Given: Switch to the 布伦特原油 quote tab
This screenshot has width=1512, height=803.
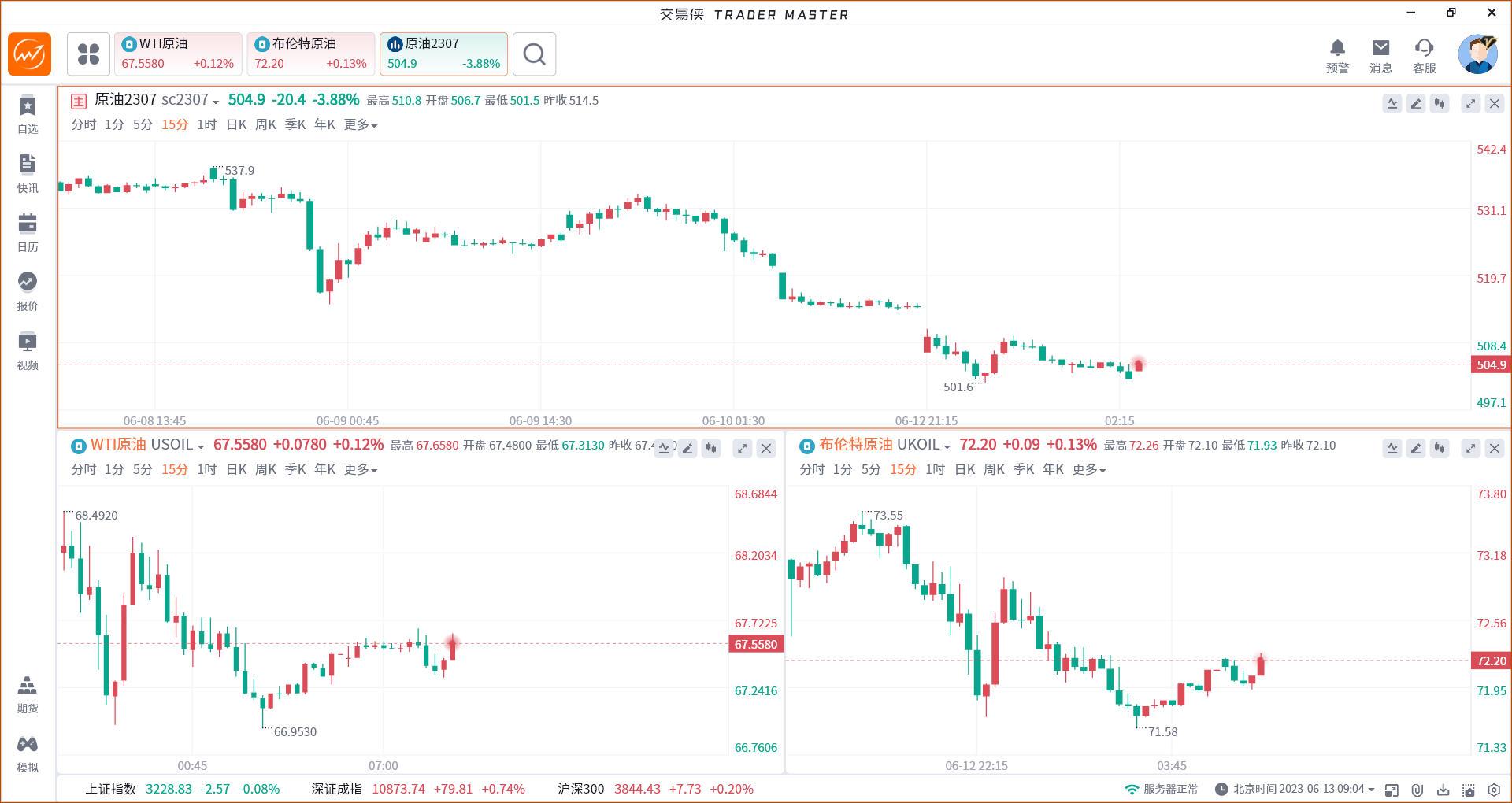Looking at the screenshot, I should 311,54.
